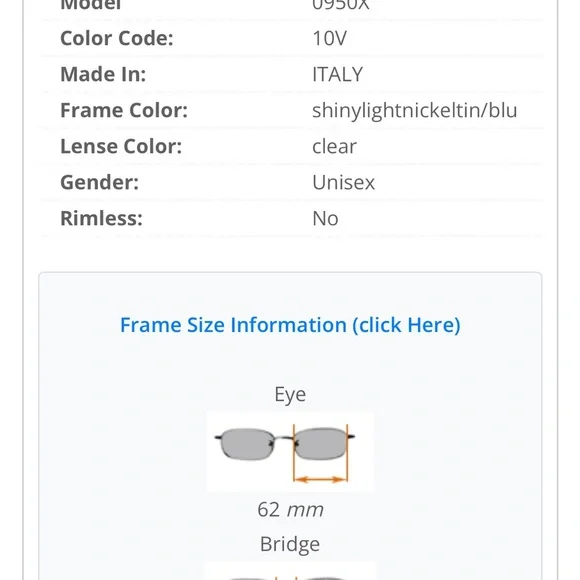580x580 pixels.
Task: Click the Unisex gender value
Action: pyautogui.click(x=344, y=182)
